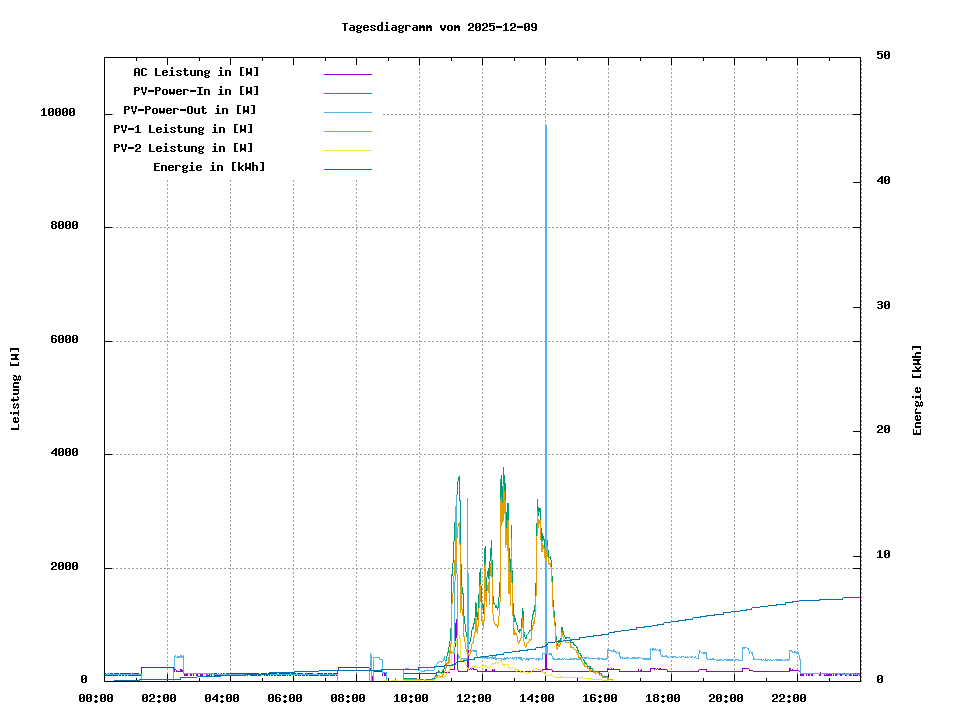This screenshot has width=960, height=720.
Task: Click the top of the tall blue spike
Action: (545, 126)
